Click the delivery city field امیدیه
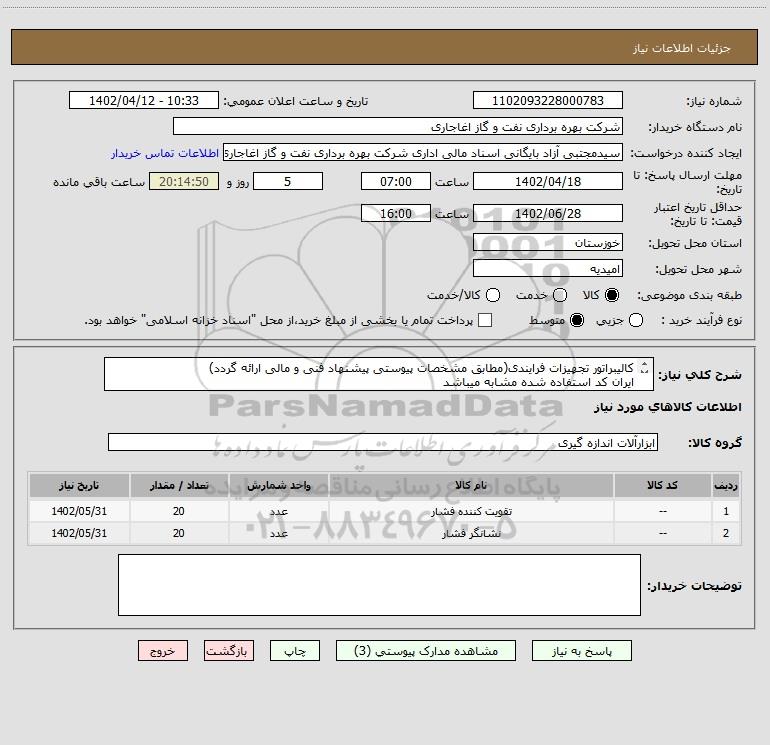770x745 pixels. [x=548, y=268]
